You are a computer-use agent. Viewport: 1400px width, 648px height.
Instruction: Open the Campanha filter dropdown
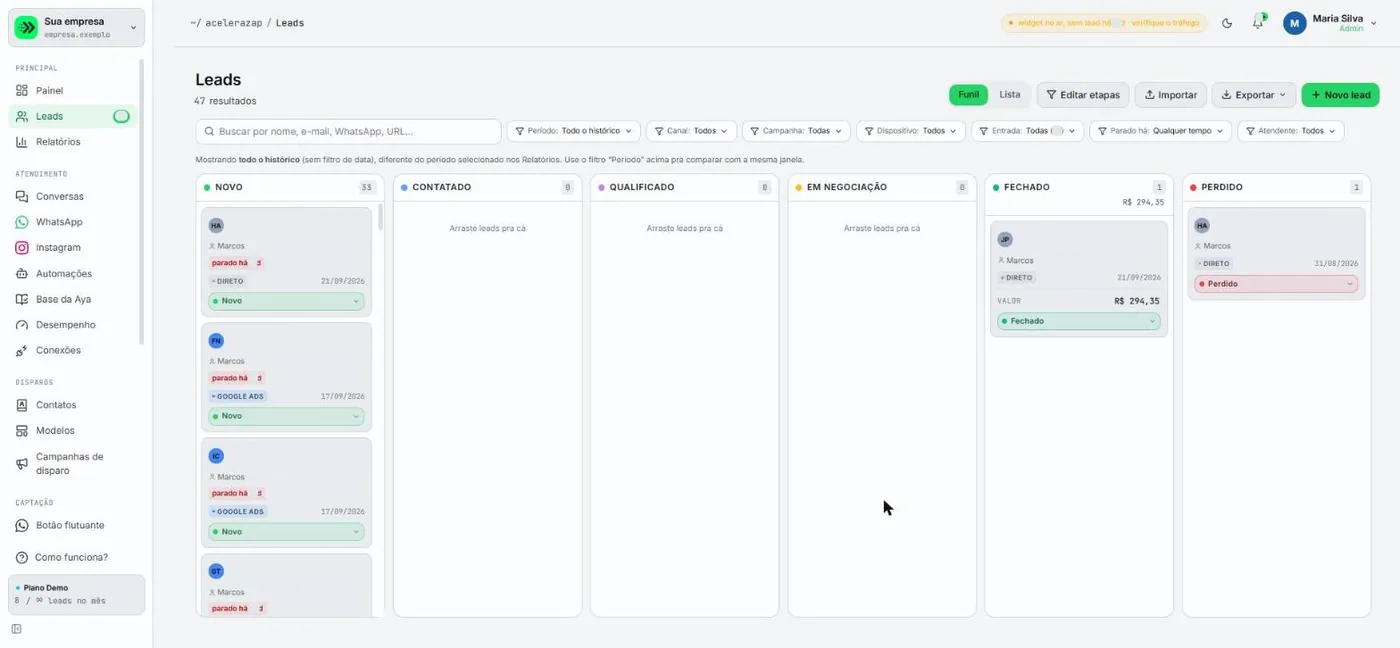(797, 131)
